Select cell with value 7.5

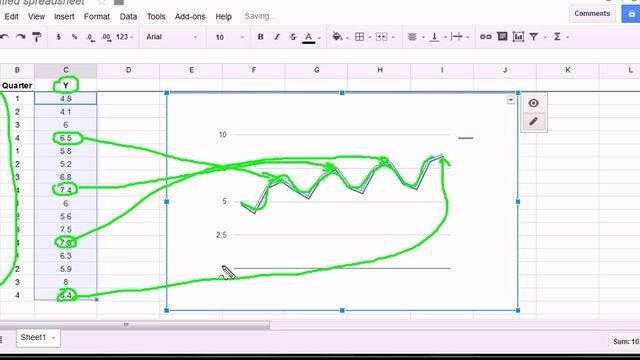[66, 229]
